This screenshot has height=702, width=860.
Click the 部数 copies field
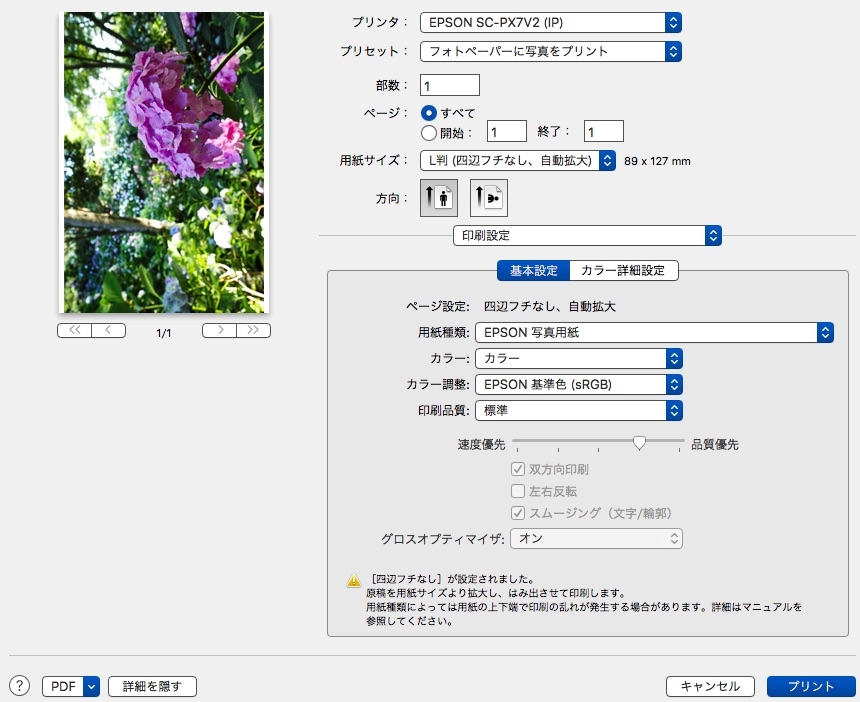(x=450, y=86)
